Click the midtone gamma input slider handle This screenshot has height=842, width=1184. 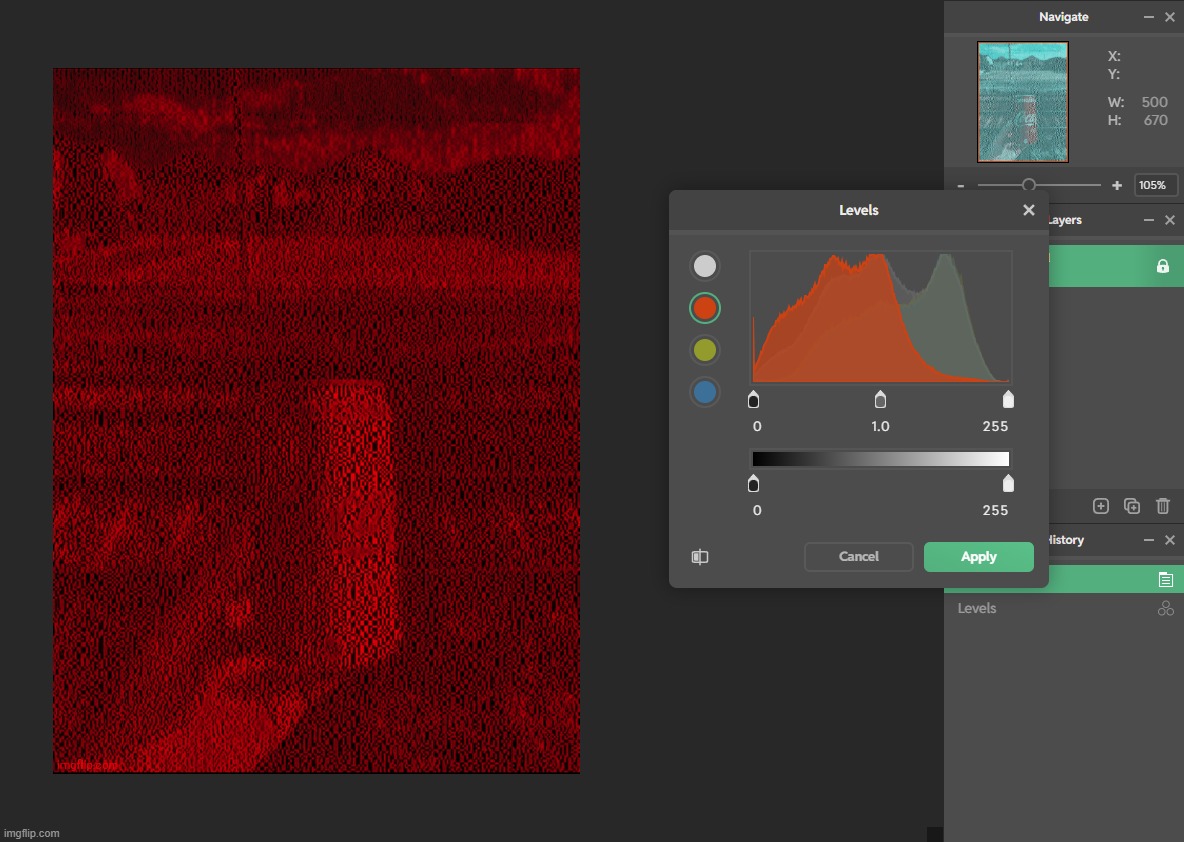pyautogui.click(x=880, y=400)
